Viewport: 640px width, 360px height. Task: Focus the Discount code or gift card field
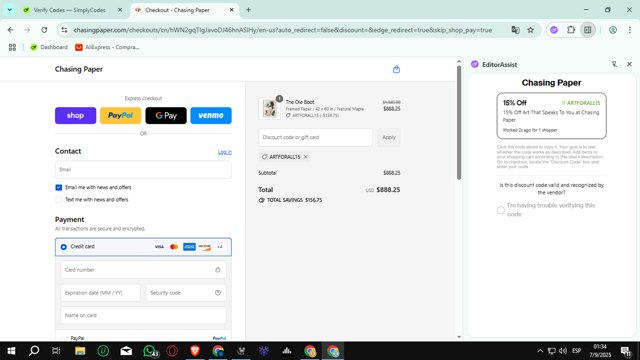[x=315, y=137]
